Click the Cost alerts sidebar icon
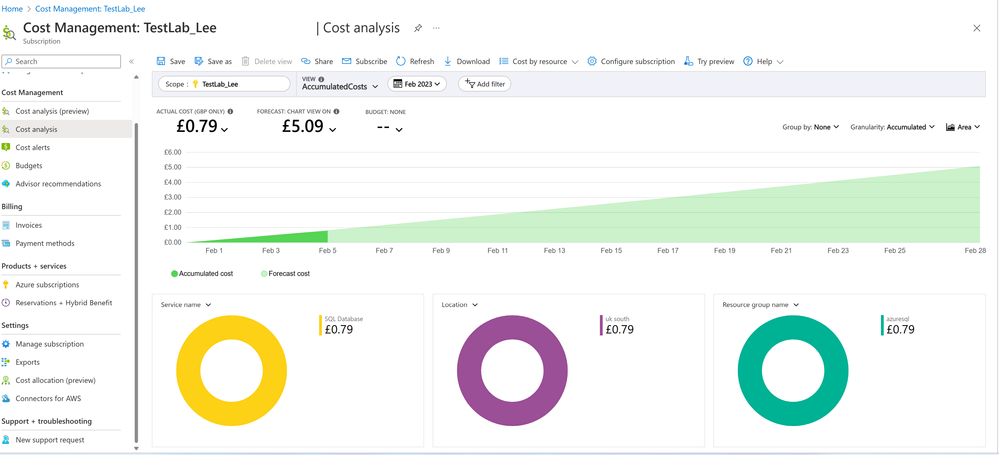This screenshot has height=455, width=999. (6, 147)
